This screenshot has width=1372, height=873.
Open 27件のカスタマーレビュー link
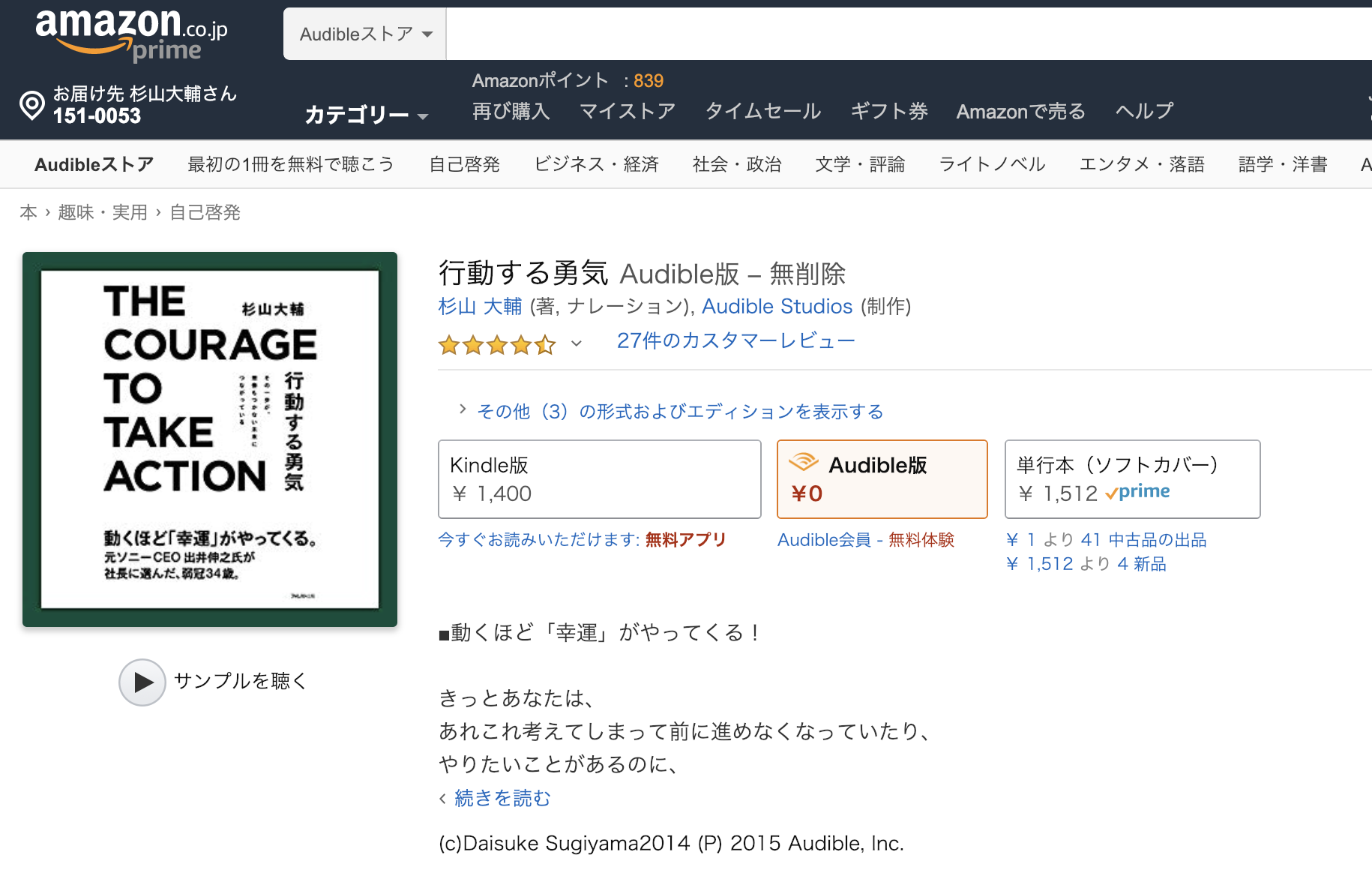(x=735, y=340)
